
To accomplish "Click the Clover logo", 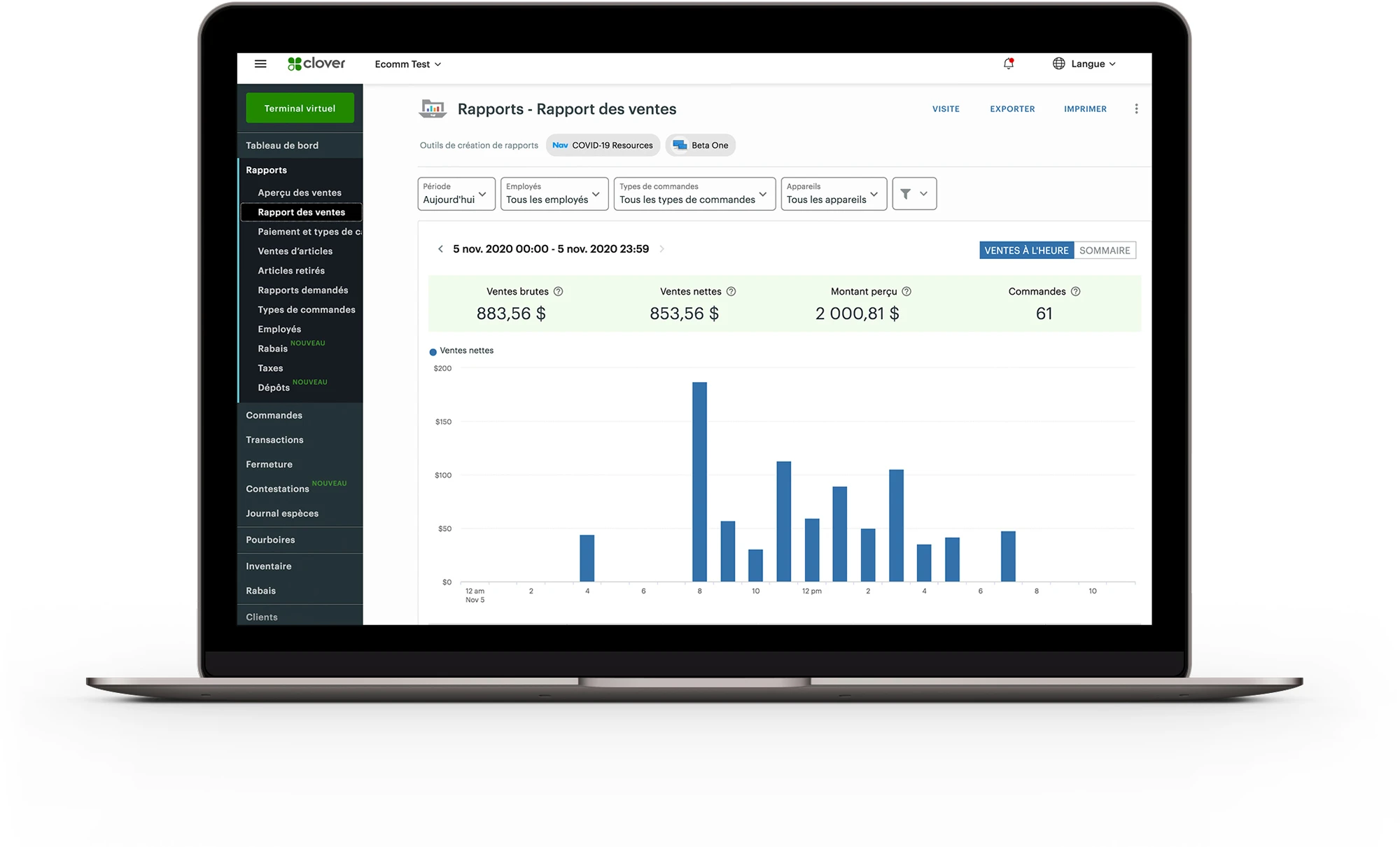I will 316,64.
